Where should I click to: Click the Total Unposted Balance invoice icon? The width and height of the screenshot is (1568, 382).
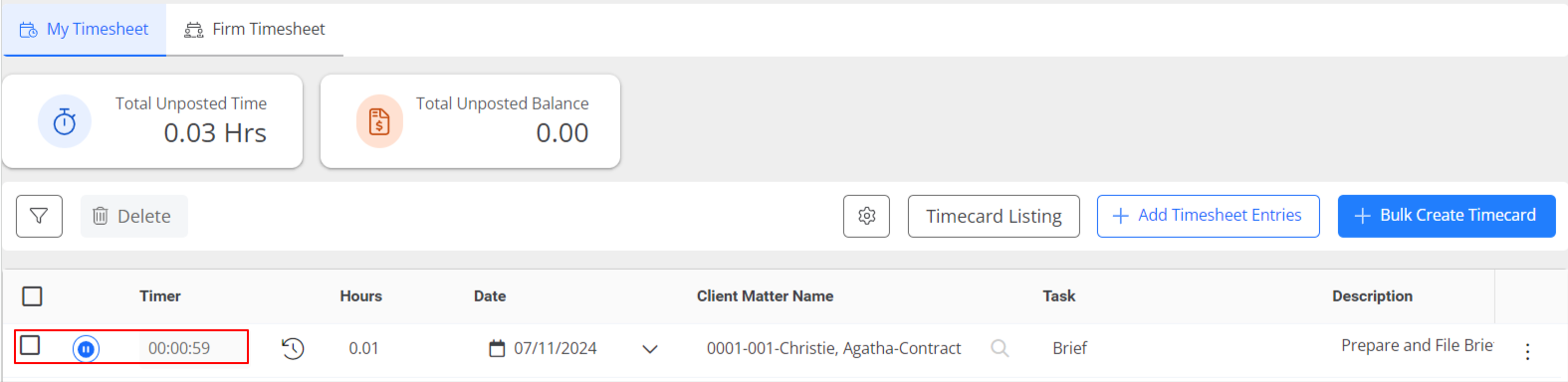pyautogui.click(x=379, y=121)
